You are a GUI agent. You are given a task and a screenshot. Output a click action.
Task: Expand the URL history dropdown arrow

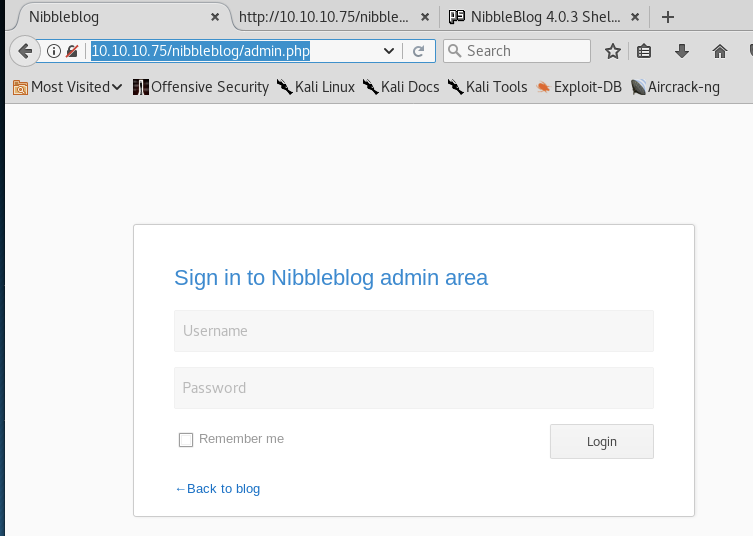(x=389, y=51)
